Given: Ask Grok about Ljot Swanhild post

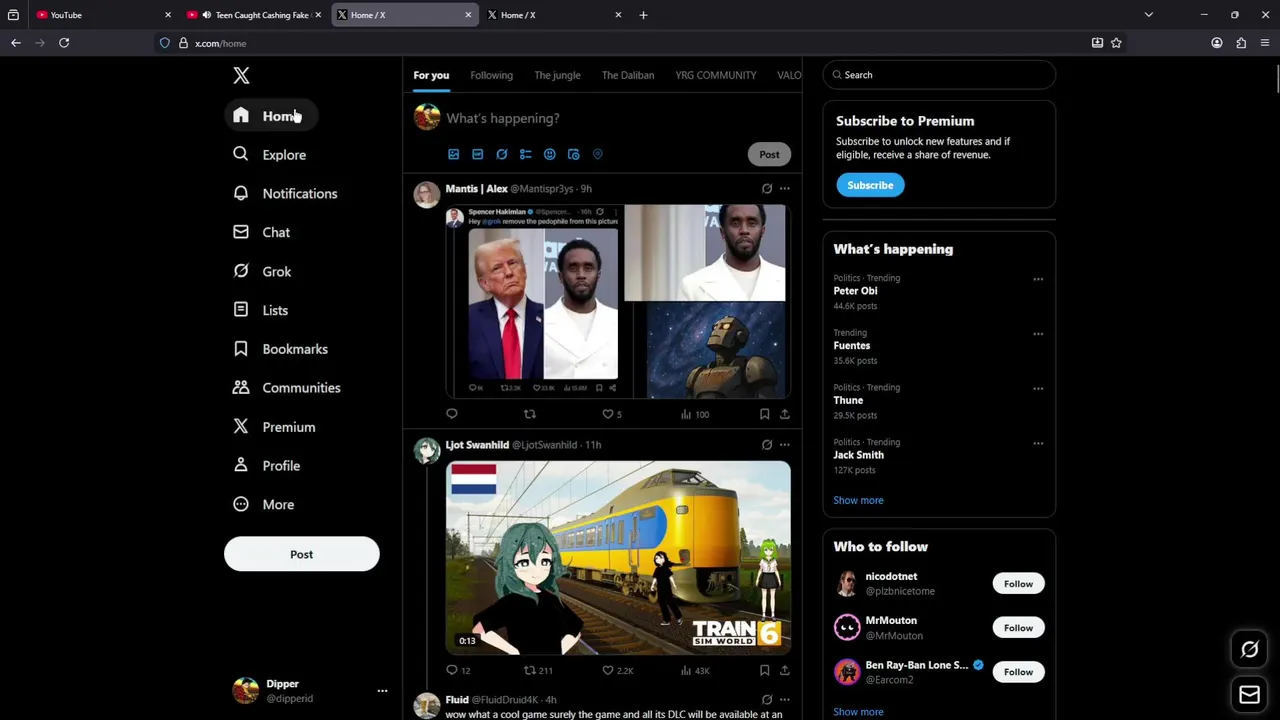Looking at the screenshot, I should coord(767,445).
